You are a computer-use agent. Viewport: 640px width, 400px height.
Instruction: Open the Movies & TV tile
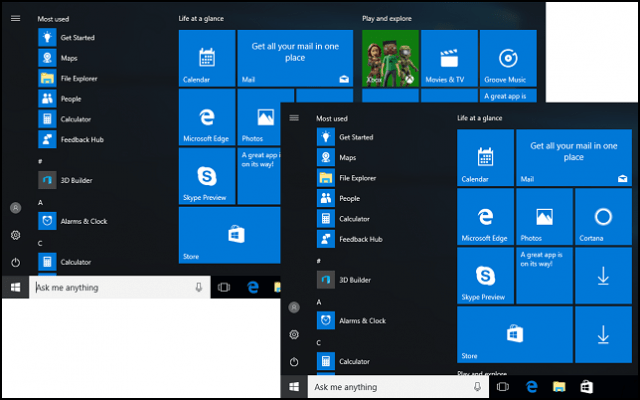(449, 58)
